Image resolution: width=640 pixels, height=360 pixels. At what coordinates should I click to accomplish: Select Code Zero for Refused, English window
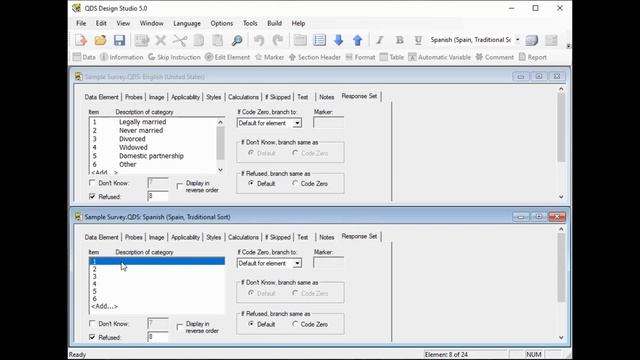coord(295,184)
